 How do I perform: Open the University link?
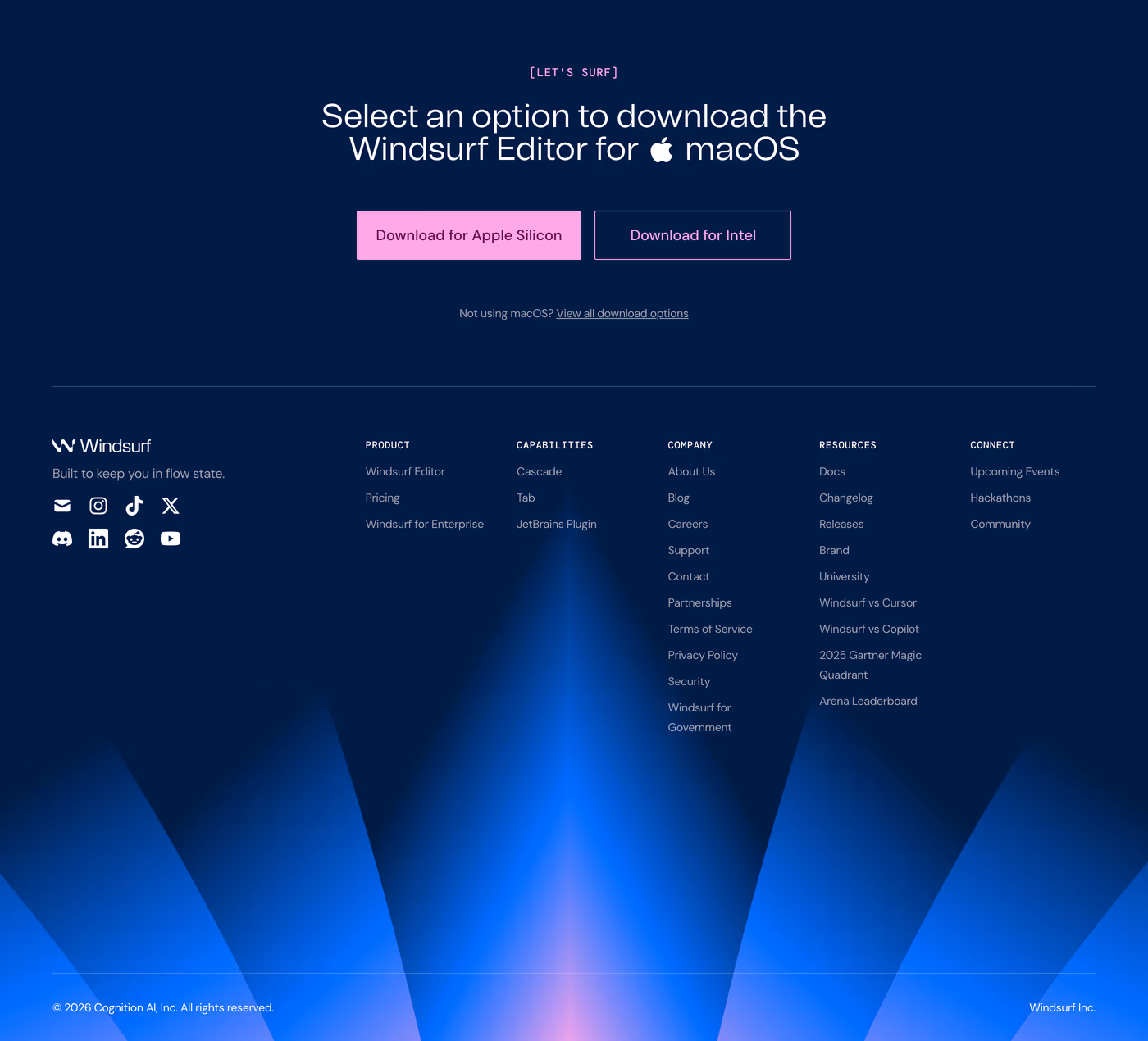[x=845, y=576]
